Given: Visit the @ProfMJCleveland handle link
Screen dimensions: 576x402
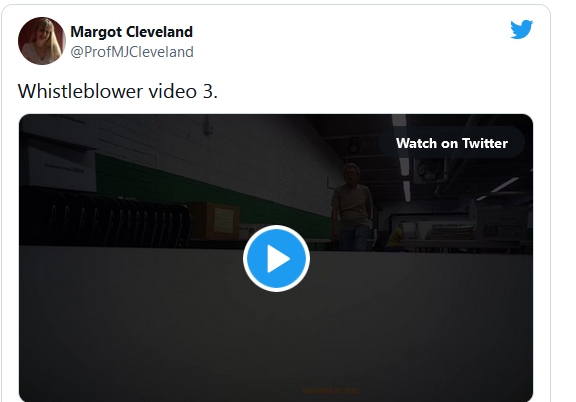Looking at the screenshot, I should (132, 52).
